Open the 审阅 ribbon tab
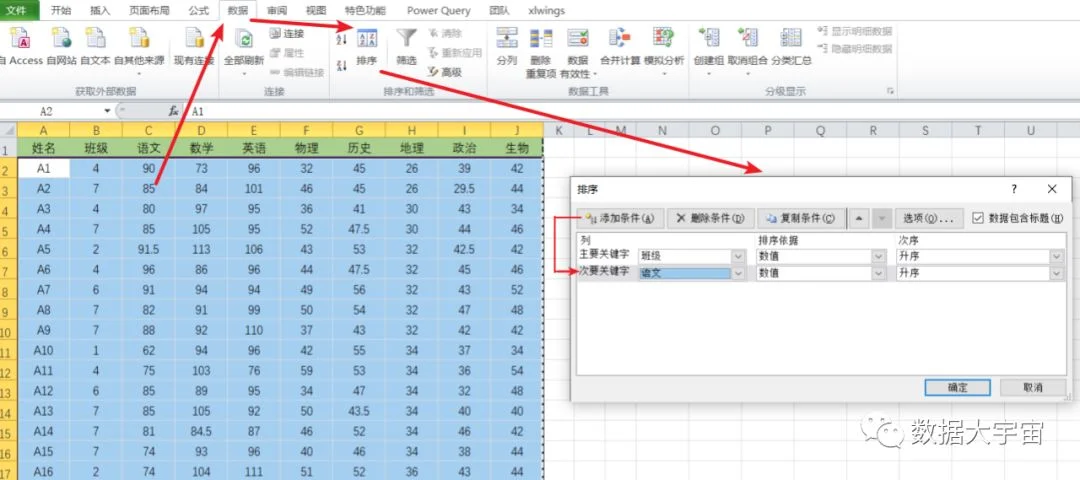 pyautogui.click(x=277, y=10)
